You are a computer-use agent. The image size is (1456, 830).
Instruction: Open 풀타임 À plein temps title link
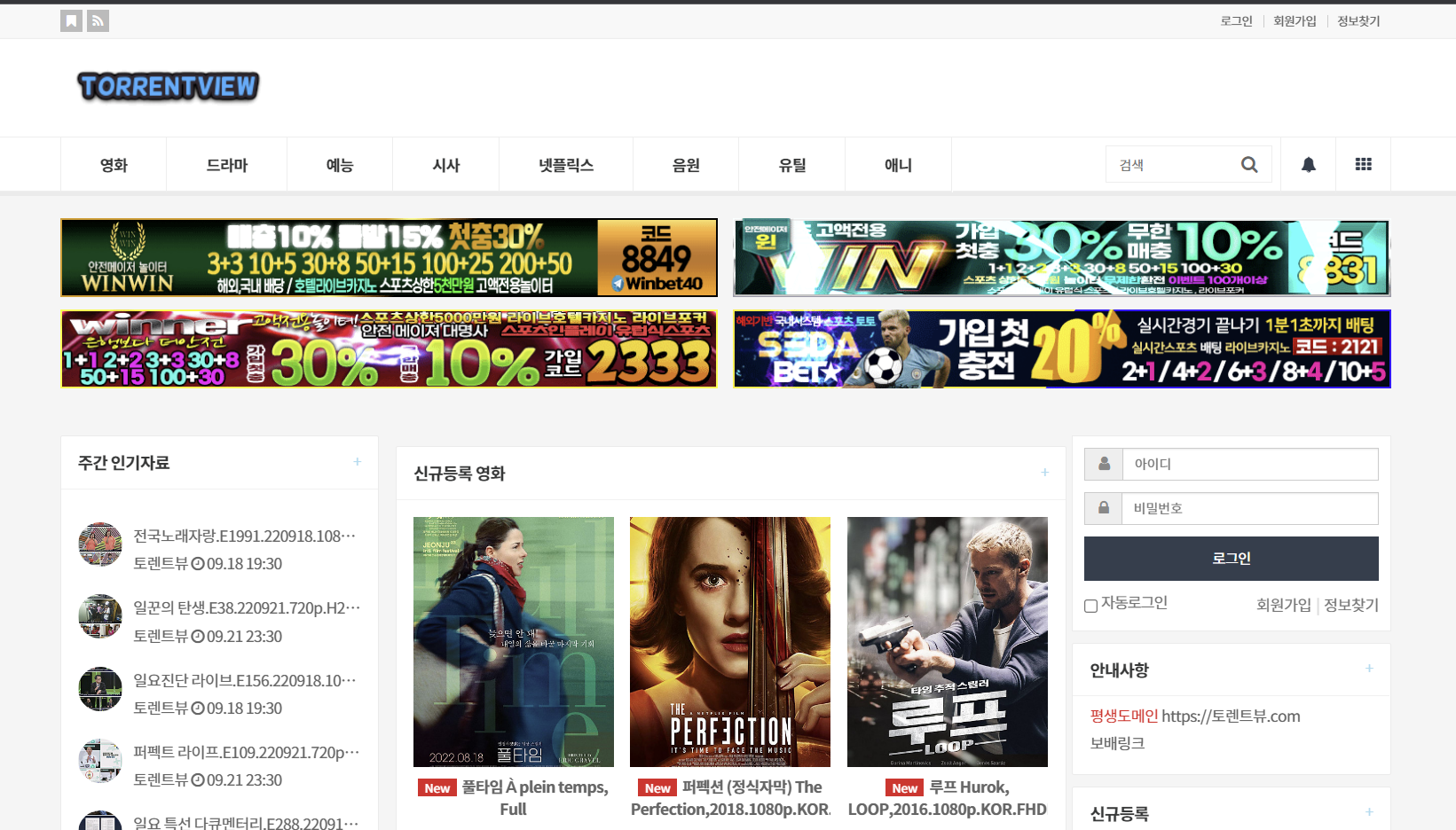pos(535,798)
